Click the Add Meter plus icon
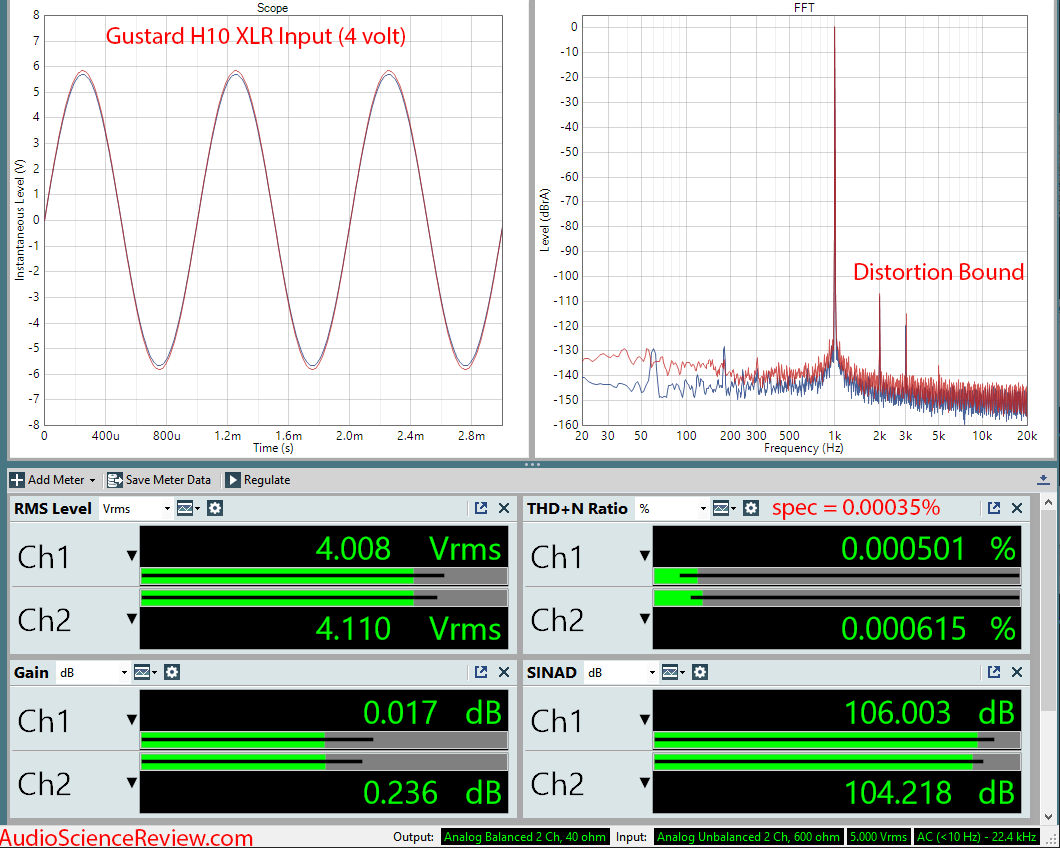This screenshot has width=1060, height=848. click(x=17, y=479)
